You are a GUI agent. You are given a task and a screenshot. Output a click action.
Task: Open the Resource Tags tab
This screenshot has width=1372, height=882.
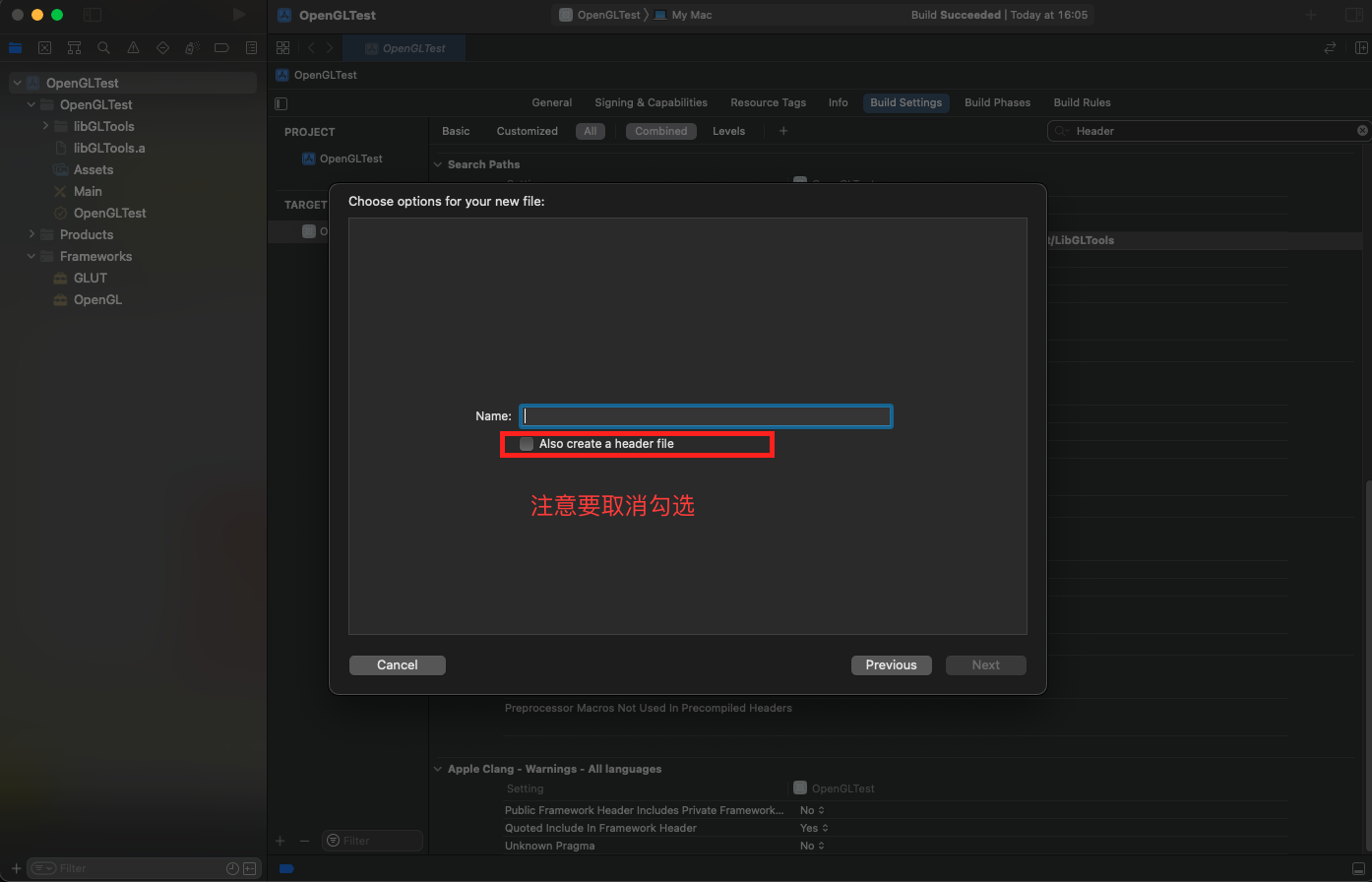[768, 102]
